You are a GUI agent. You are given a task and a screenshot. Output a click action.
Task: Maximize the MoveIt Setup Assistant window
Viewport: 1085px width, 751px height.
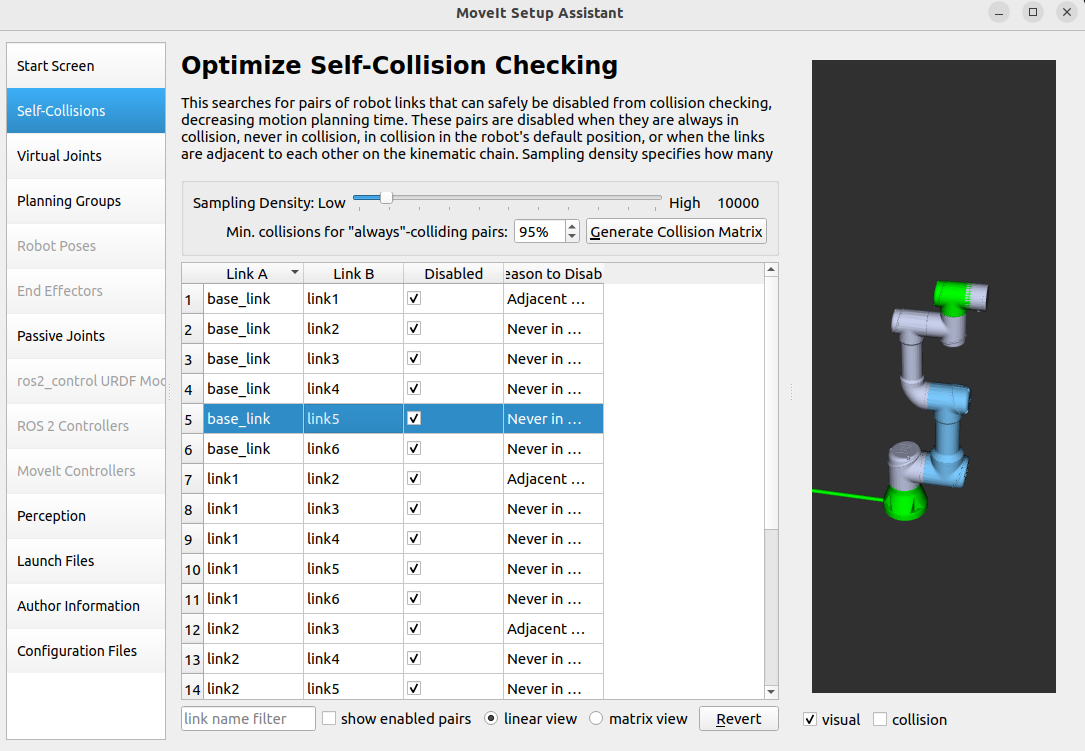1032,12
